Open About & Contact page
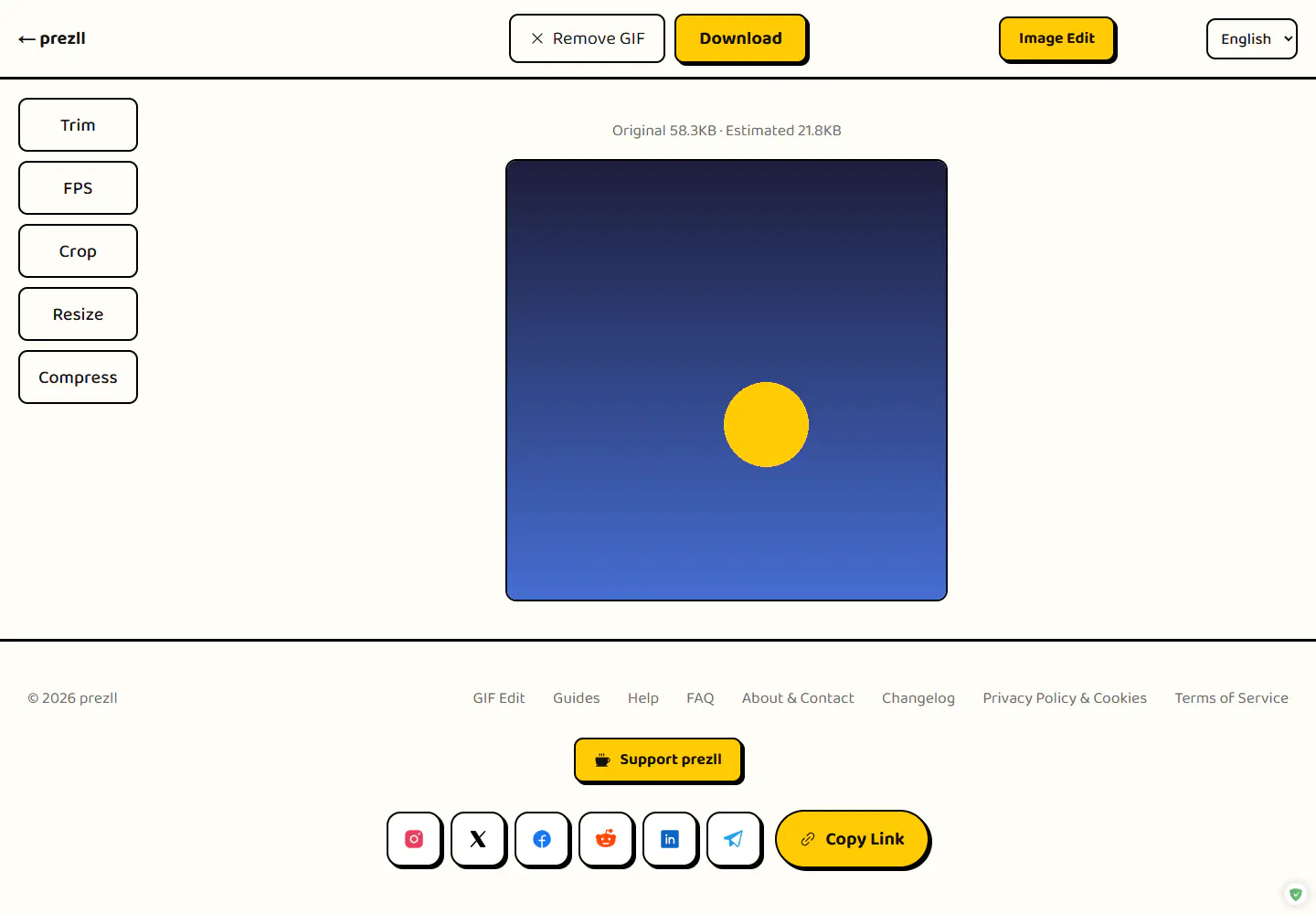 [798, 698]
